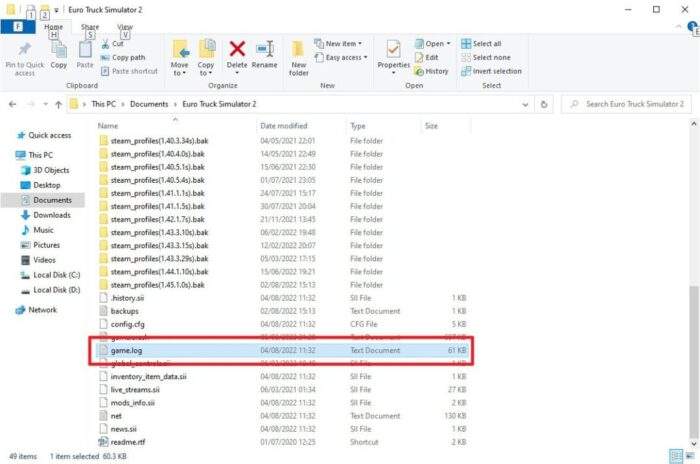Click the Search Euro Truck Simulator 2 box
The width and height of the screenshot is (700, 464).
point(627,104)
